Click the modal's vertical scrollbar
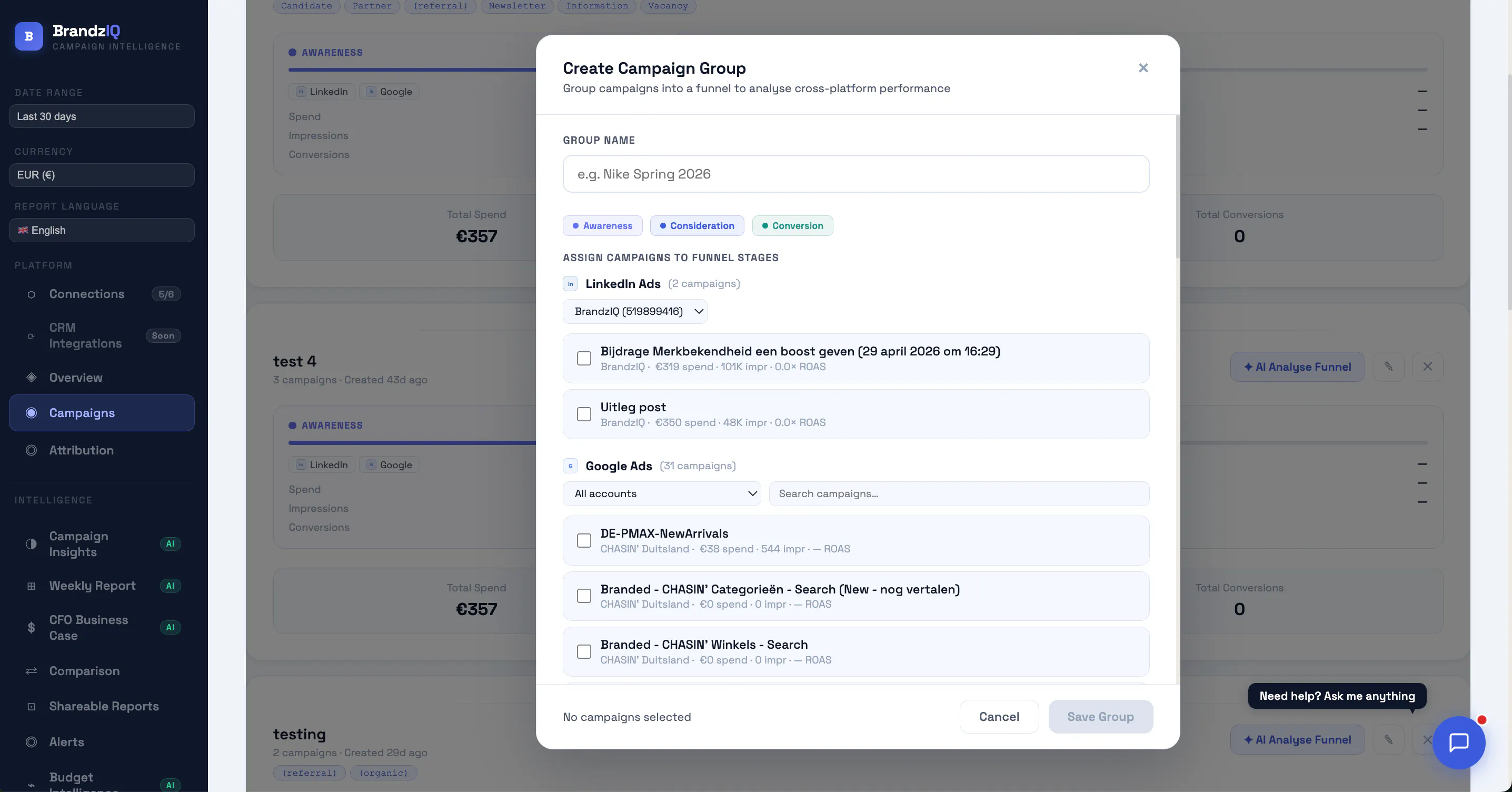 point(1178,187)
